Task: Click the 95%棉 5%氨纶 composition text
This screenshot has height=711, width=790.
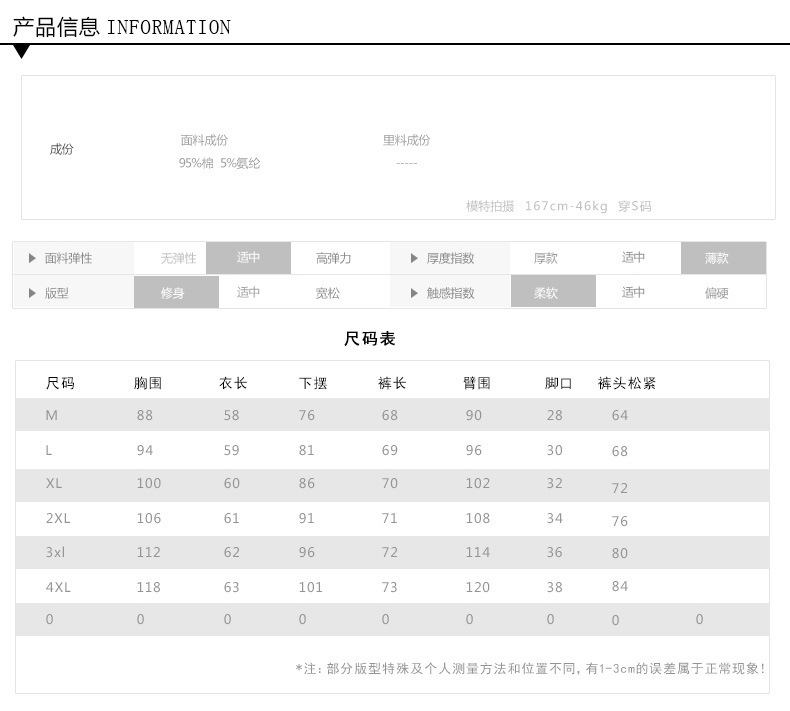Action: [219, 163]
